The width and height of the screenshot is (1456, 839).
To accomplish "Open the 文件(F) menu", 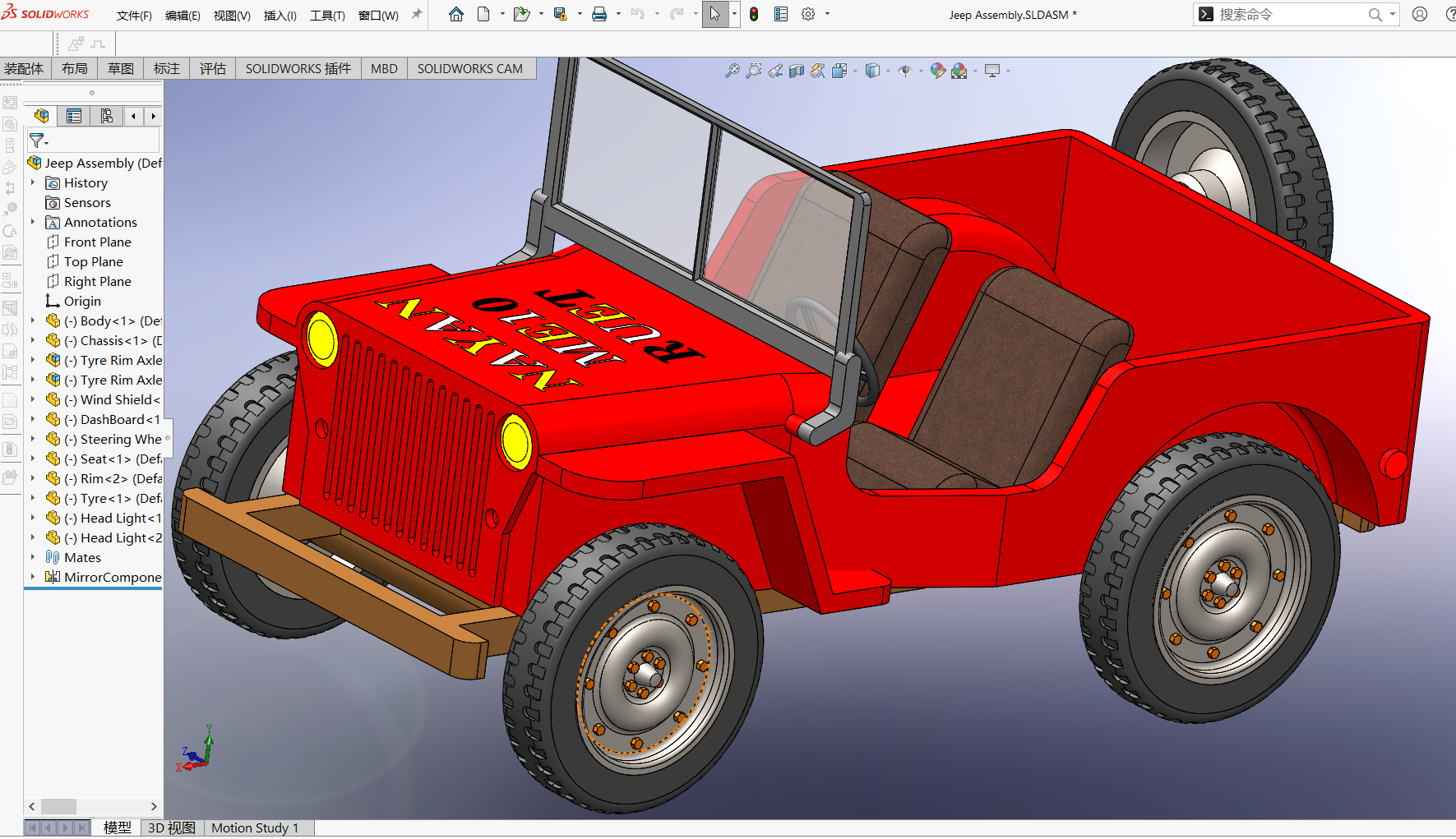I will coord(134,16).
